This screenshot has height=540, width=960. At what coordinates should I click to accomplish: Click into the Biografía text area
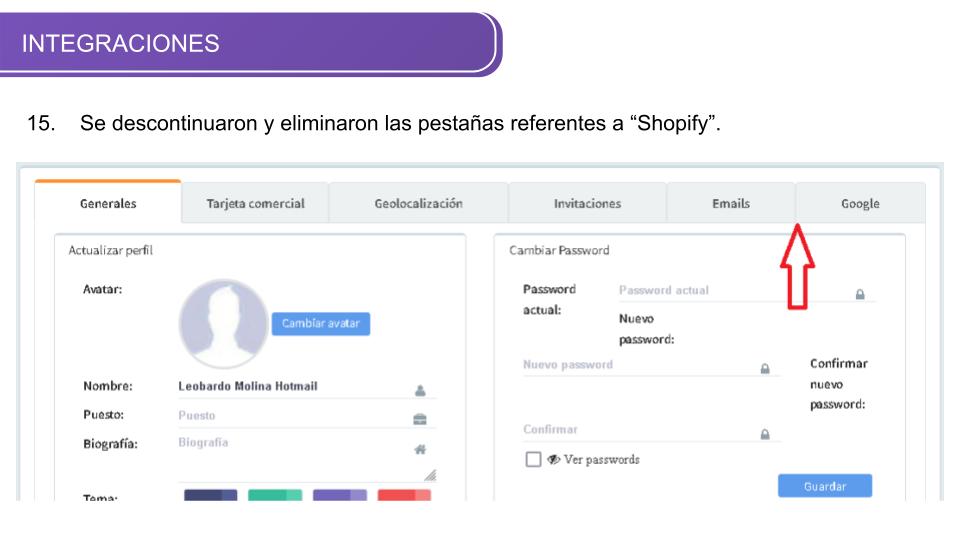pos(307,457)
